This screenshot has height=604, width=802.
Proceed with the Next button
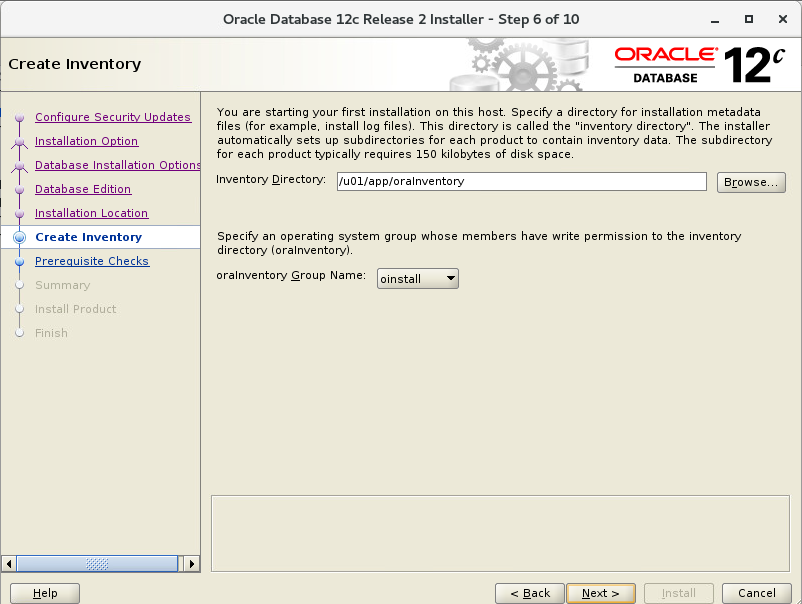(x=600, y=593)
